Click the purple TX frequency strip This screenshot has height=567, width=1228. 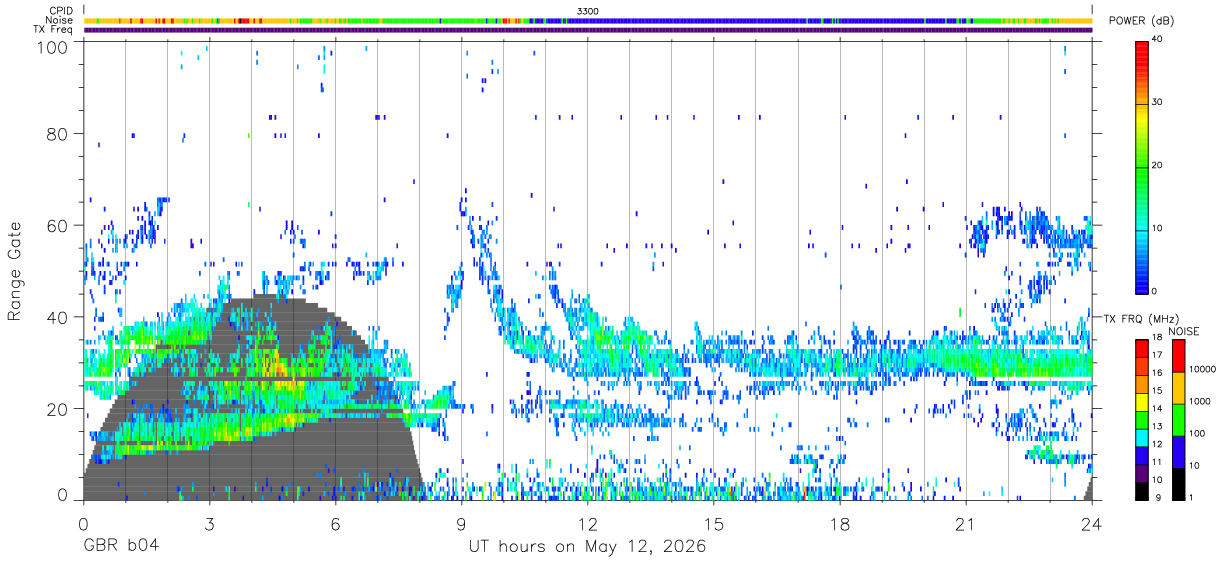coord(588,30)
